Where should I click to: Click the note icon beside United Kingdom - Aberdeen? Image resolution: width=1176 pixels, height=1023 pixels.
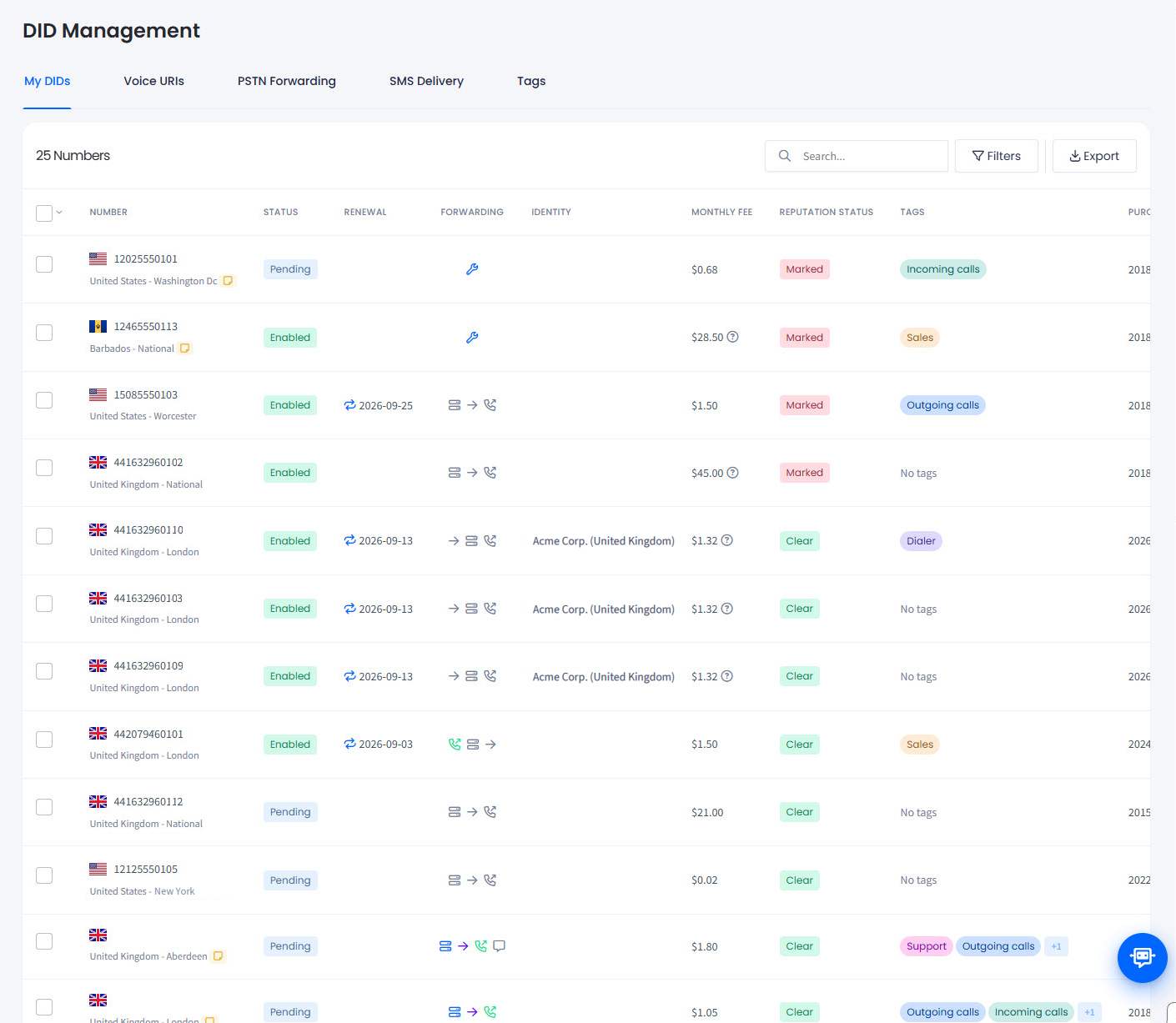(x=218, y=956)
